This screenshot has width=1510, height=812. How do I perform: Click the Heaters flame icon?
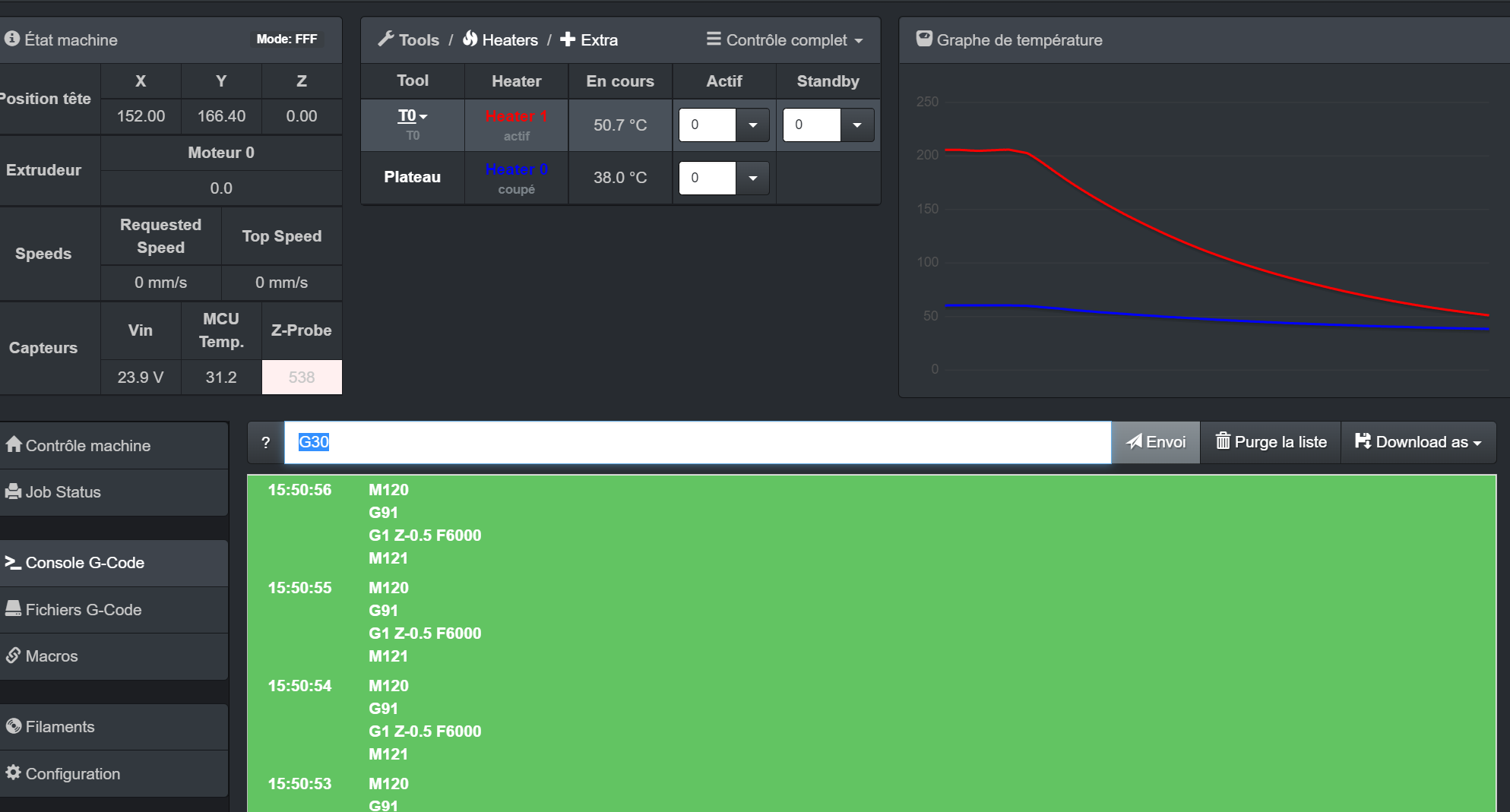coord(470,39)
